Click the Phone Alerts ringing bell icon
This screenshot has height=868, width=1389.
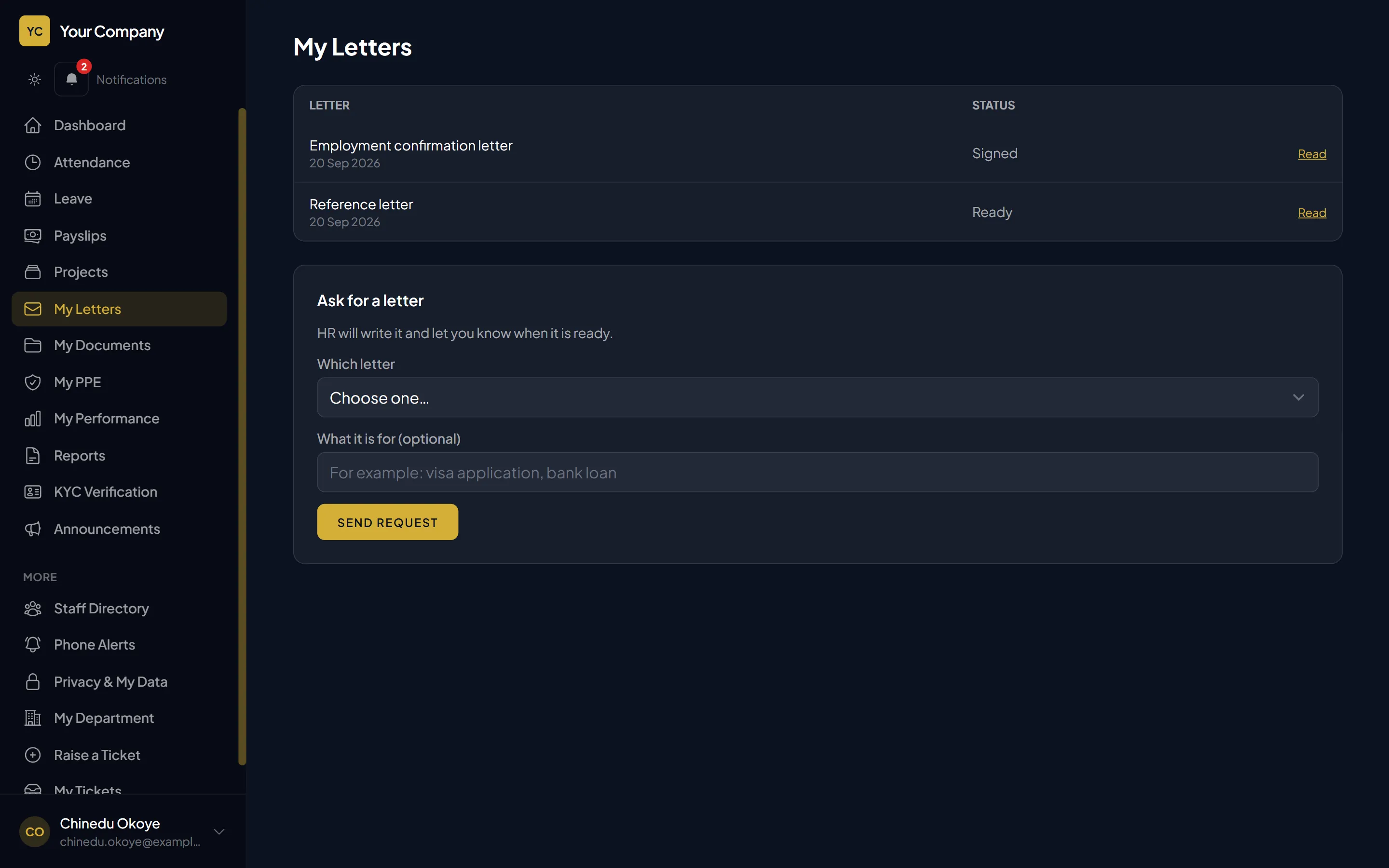[x=33, y=645]
